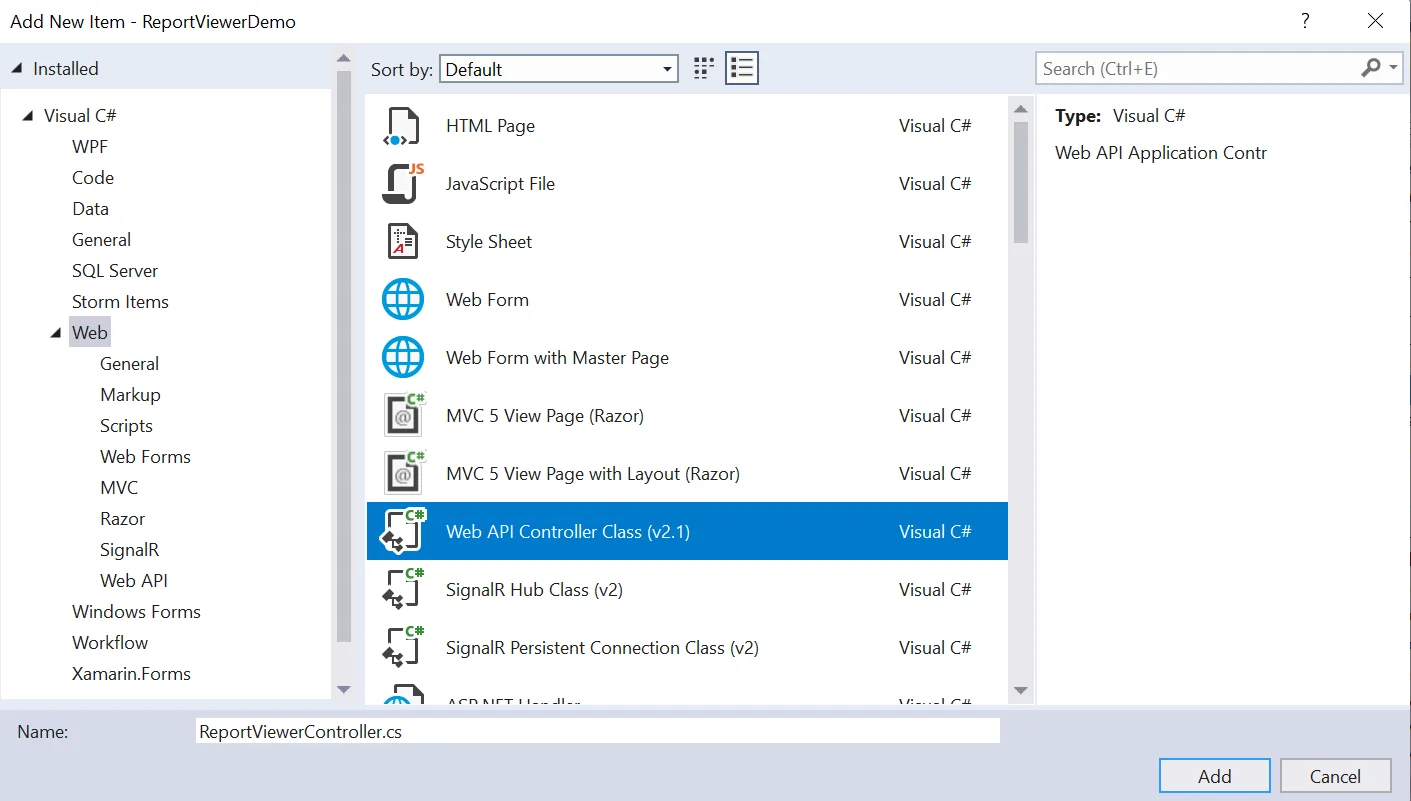Image resolution: width=1411 pixels, height=801 pixels.
Task: Open the search options dropdown arrow
Action: click(x=1394, y=68)
